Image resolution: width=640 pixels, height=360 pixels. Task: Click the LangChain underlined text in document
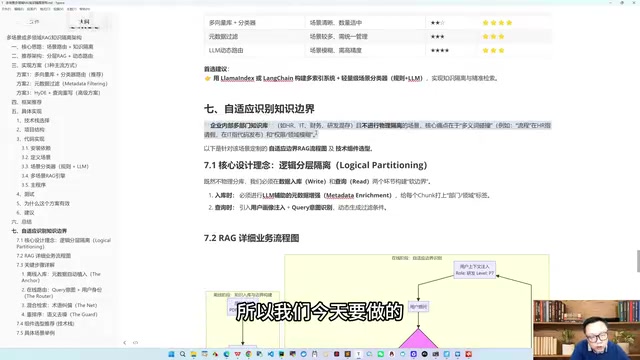click(278, 78)
